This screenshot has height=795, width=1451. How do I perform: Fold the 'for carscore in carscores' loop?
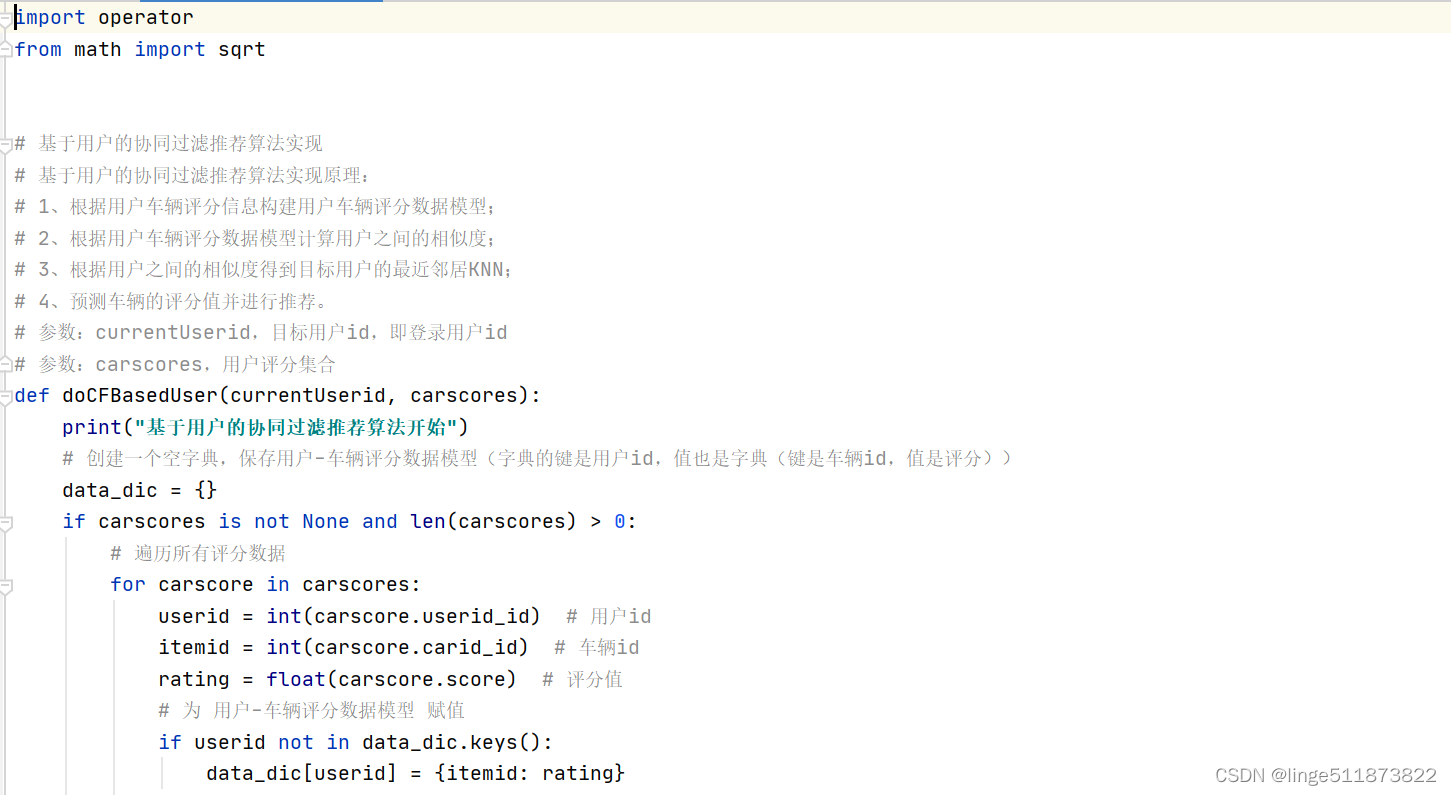coord(6,585)
